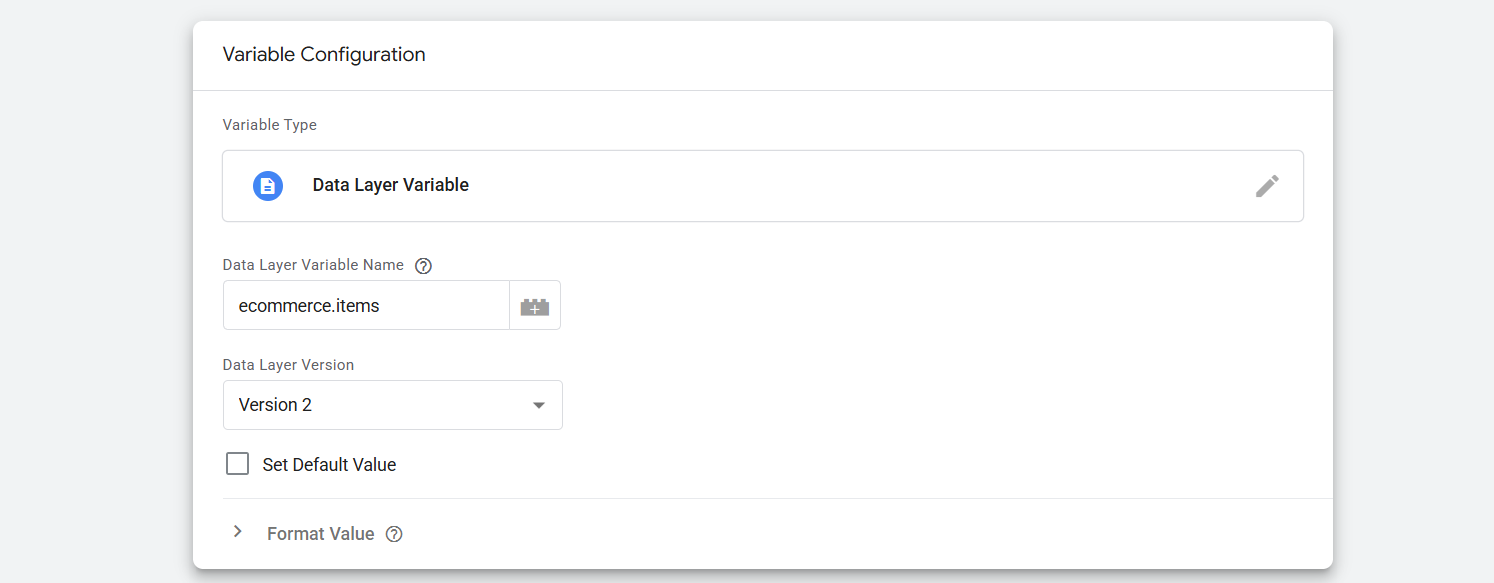
Task: Click help icon beside Data Layer Variable Name
Action: click(x=423, y=266)
